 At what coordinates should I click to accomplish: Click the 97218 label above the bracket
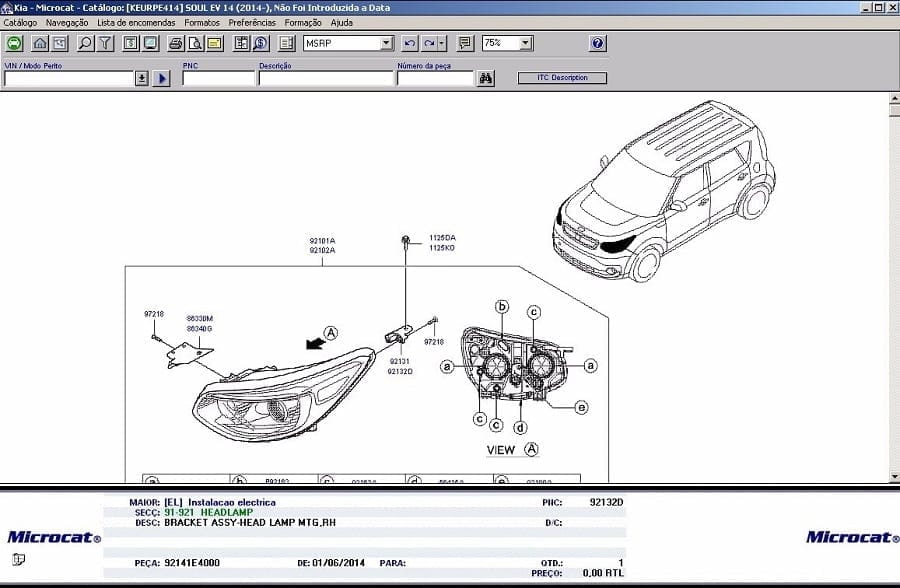pyautogui.click(x=154, y=314)
